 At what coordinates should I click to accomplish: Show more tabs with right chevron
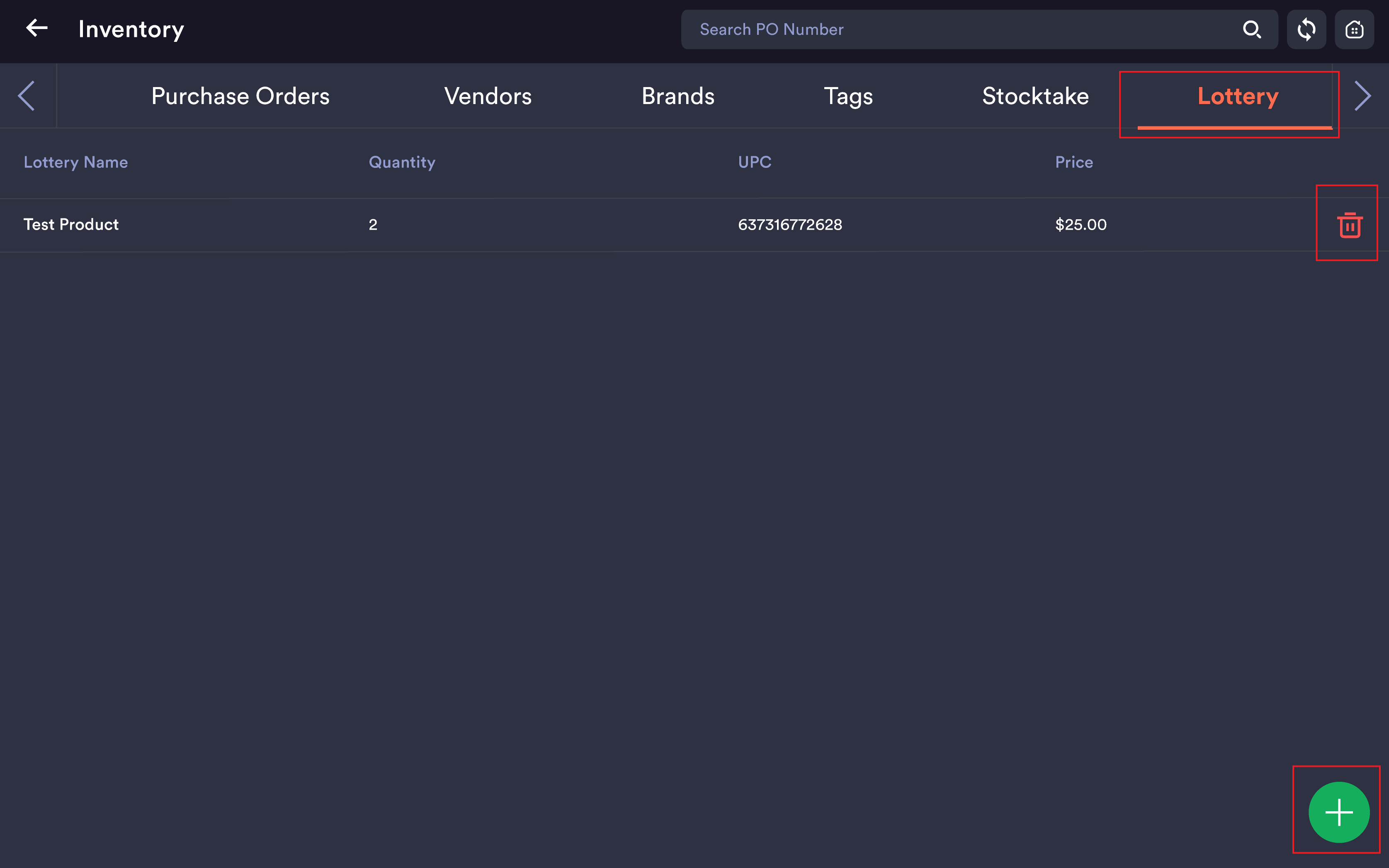point(1362,96)
